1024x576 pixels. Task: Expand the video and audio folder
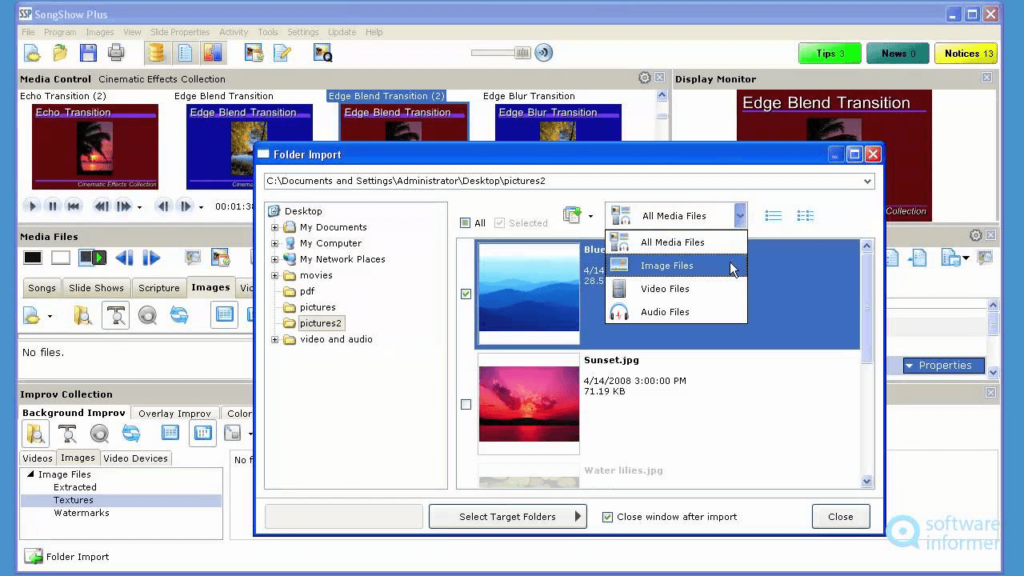(x=275, y=339)
